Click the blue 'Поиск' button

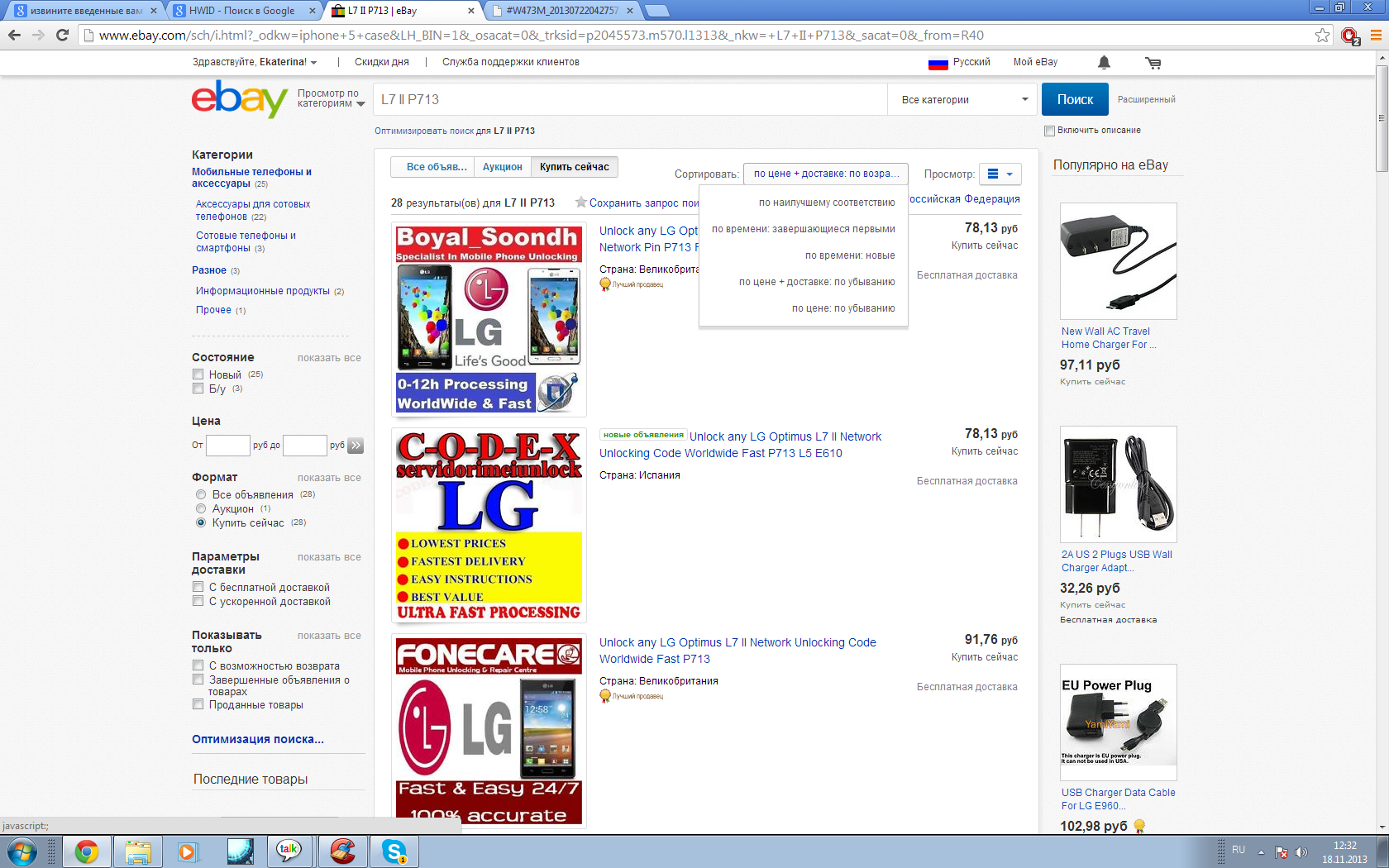(x=1075, y=99)
